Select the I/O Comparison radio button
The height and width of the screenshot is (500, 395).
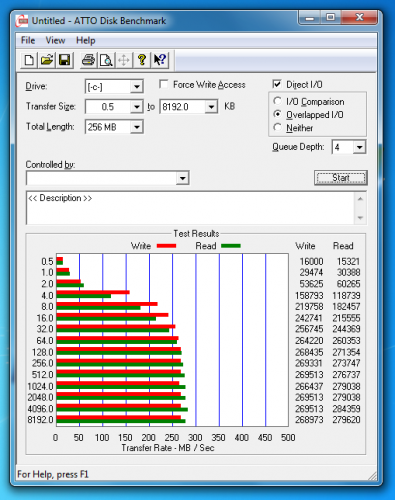277,101
